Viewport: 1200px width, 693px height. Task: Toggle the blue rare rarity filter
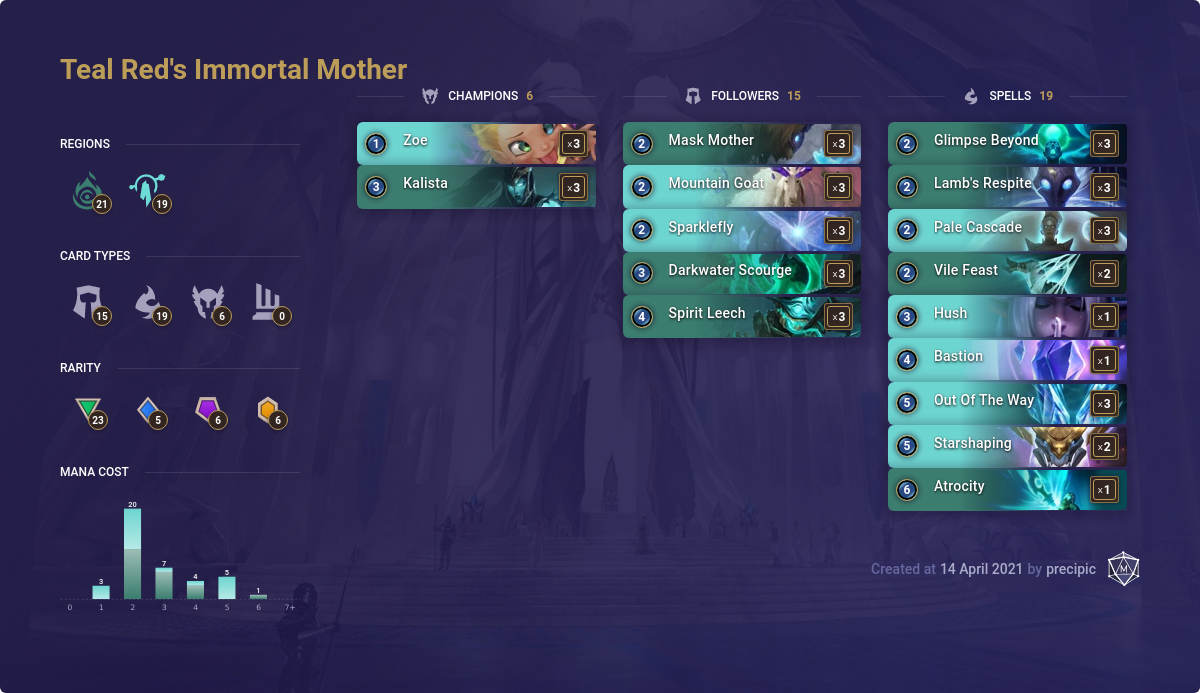click(x=149, y=409)
